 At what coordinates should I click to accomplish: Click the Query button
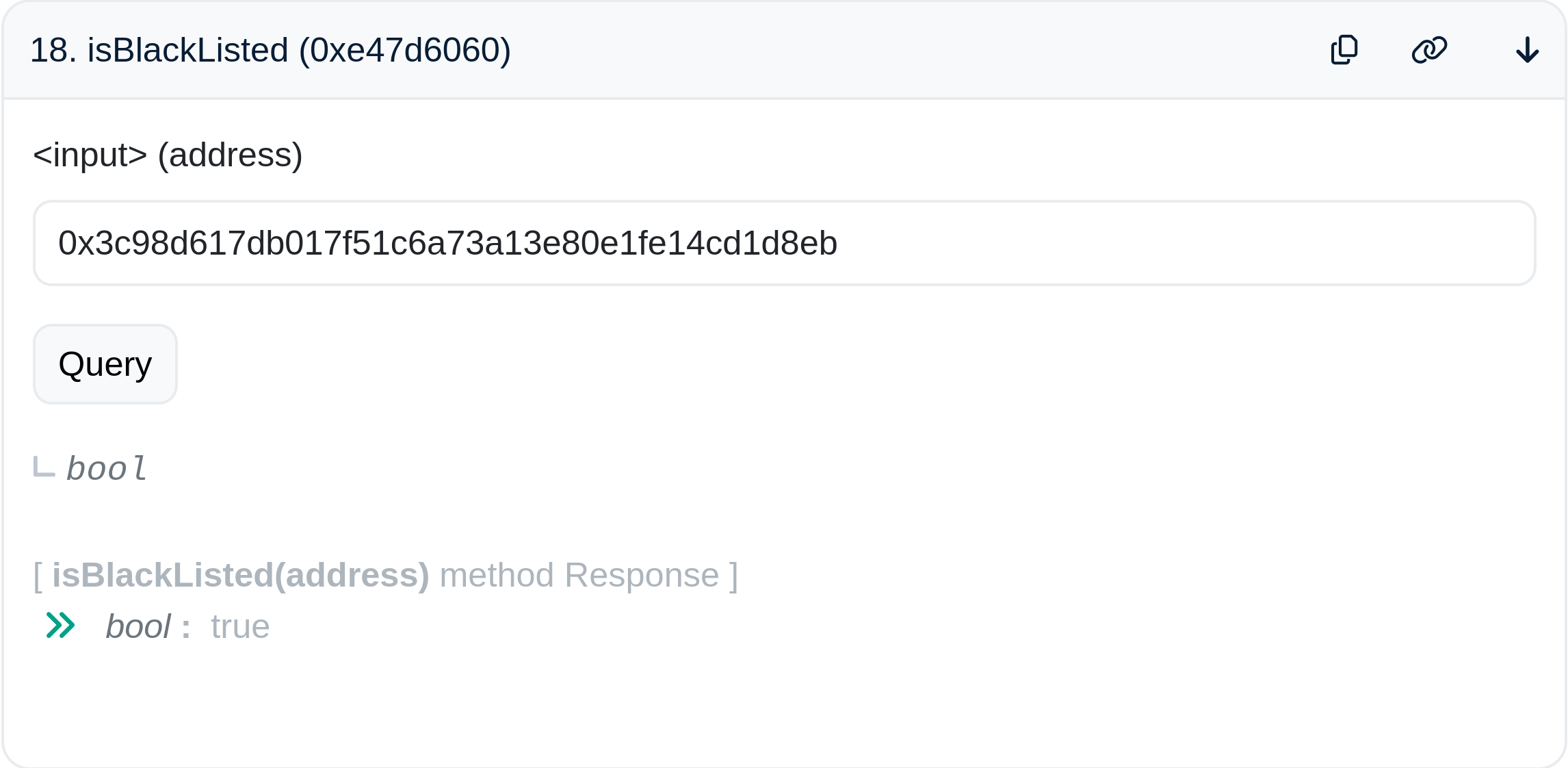pos(105,363)
